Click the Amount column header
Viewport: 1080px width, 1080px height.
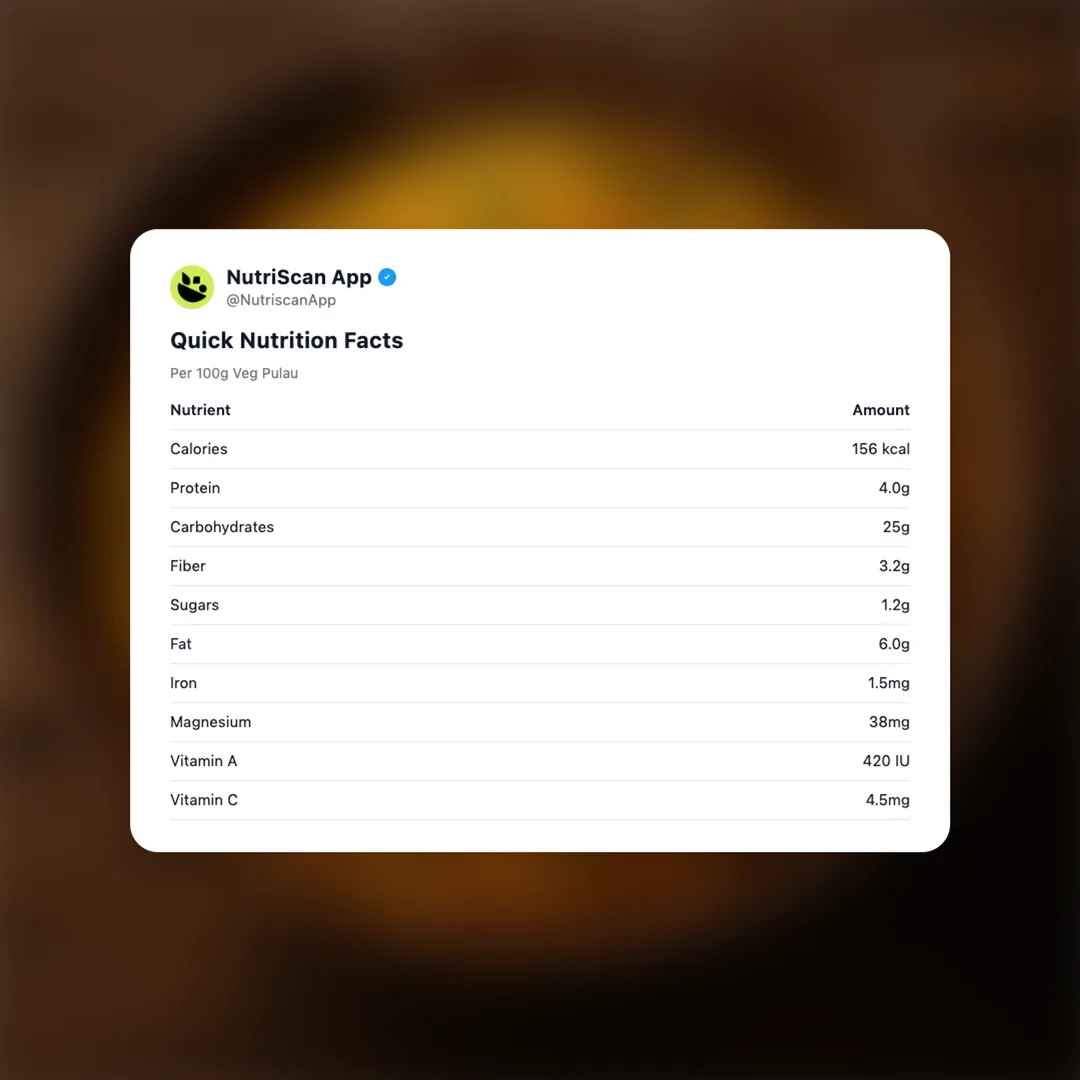[x=880, y=410]
